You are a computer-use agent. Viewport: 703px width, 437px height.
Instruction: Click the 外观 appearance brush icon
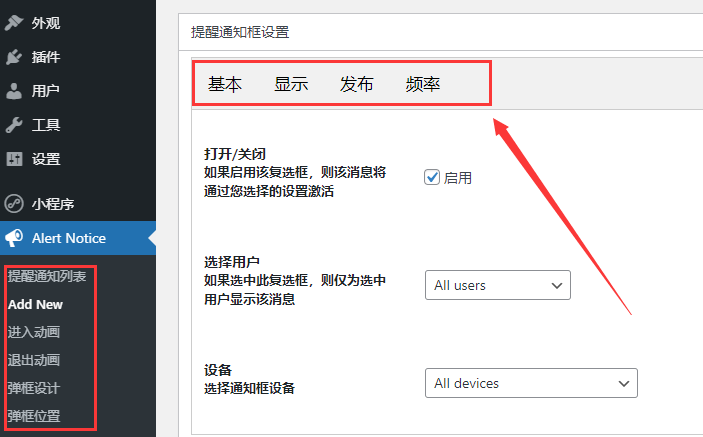[13, 22]
